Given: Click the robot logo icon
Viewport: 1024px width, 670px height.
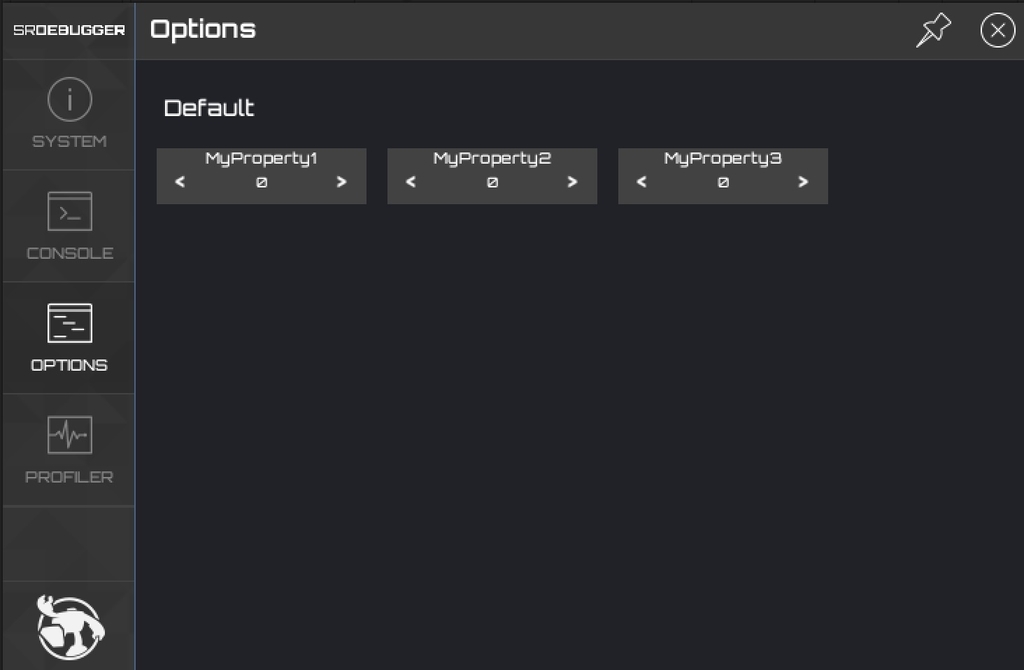Looking at the screenshot, I should 70,627.
